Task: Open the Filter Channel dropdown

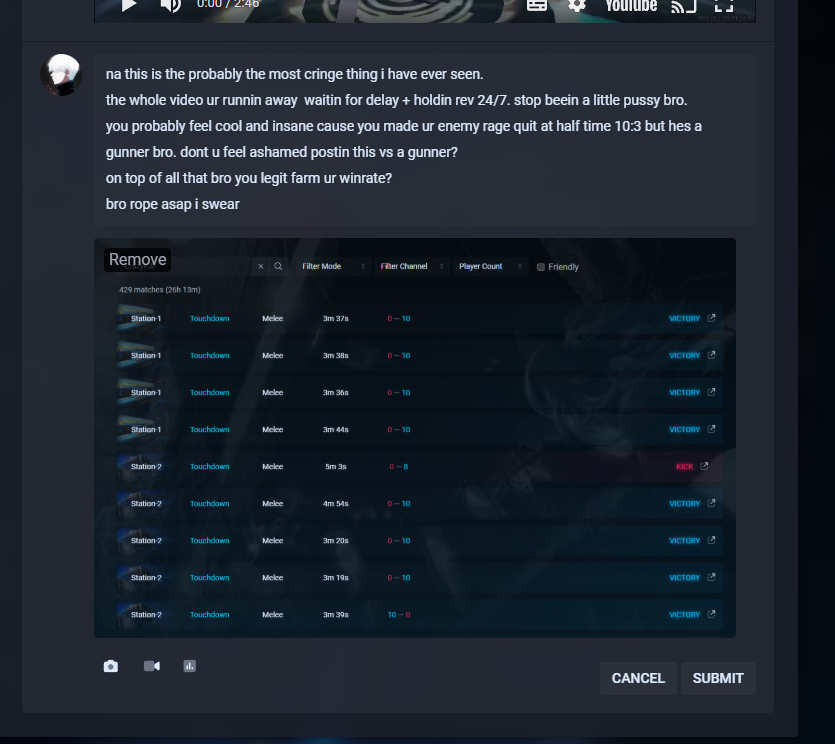Action: 412,266
